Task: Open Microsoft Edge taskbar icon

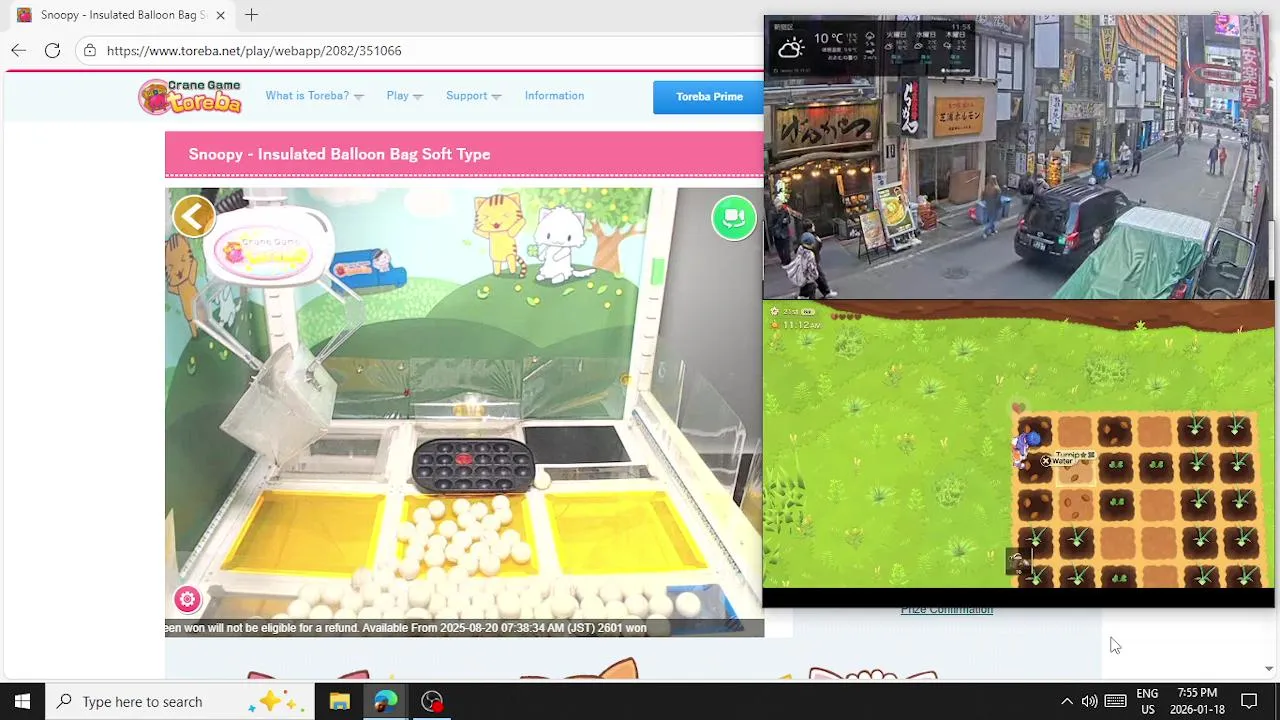Action: coord(386,702)
